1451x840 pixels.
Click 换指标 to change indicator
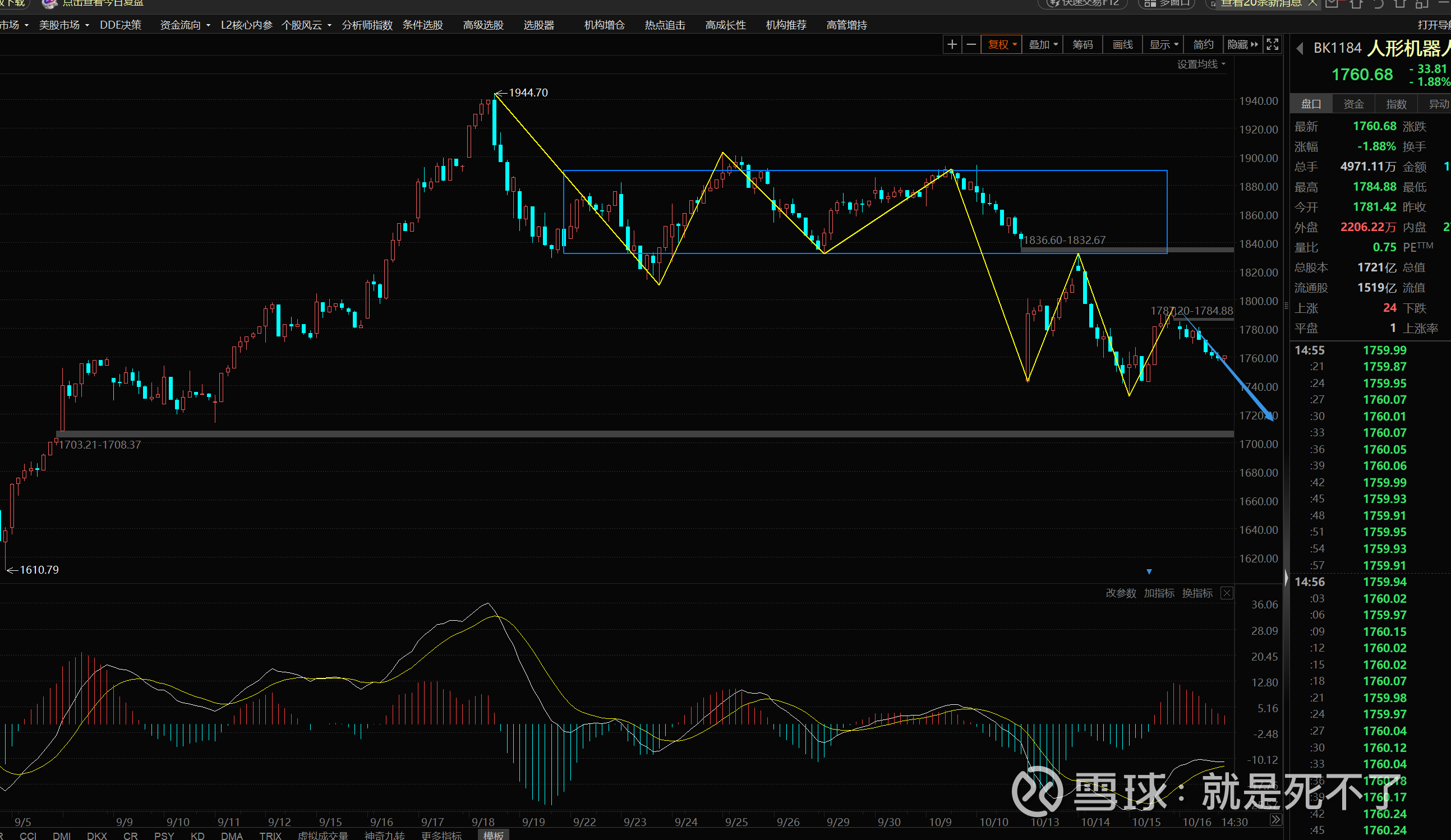click(1197, 594)
